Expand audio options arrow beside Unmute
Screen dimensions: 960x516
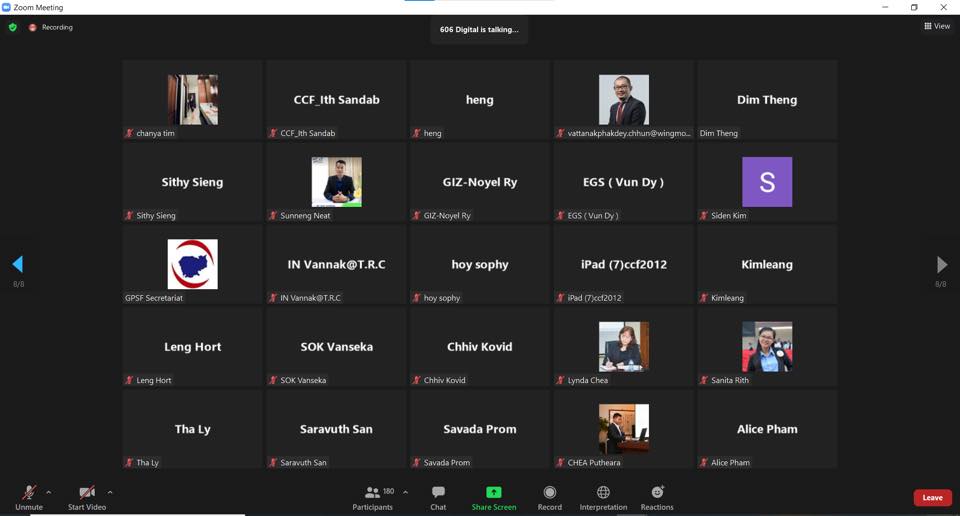pos(49,492)
